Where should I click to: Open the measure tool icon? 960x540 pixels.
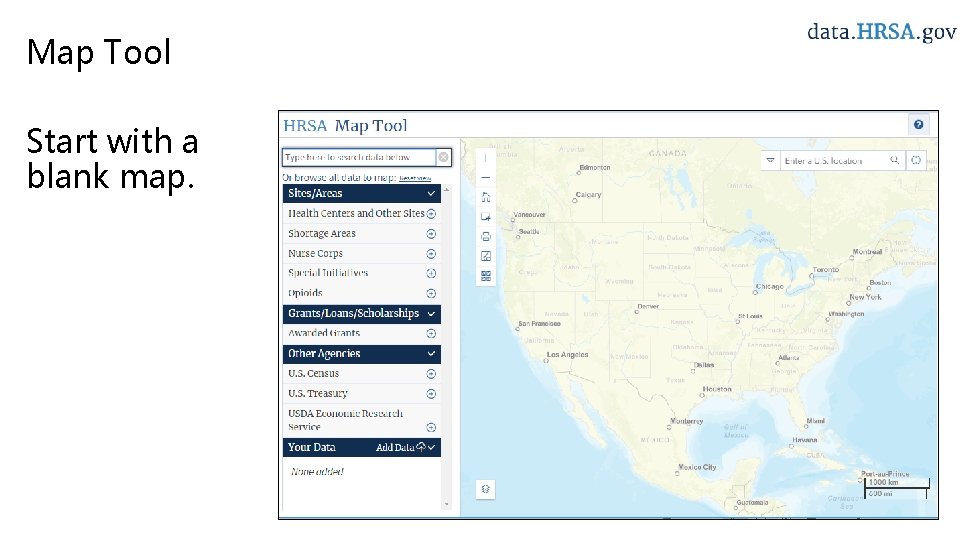click(486, 256)
